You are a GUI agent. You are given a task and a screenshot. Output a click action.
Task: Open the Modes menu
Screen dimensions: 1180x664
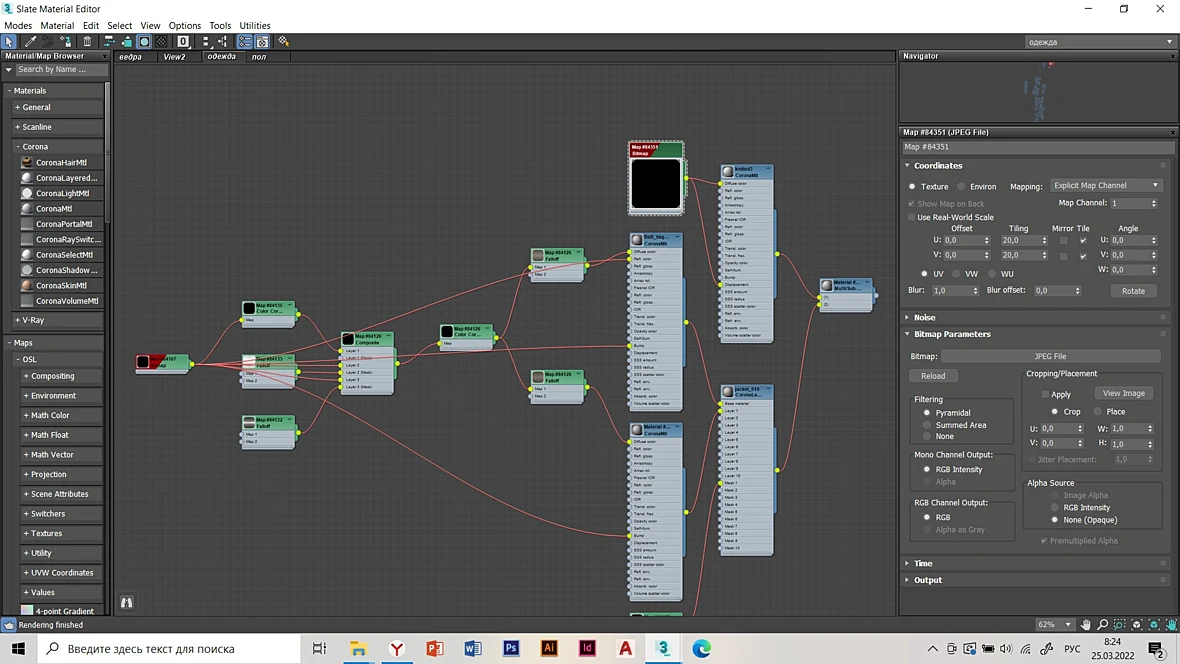(x=18, y=26)
